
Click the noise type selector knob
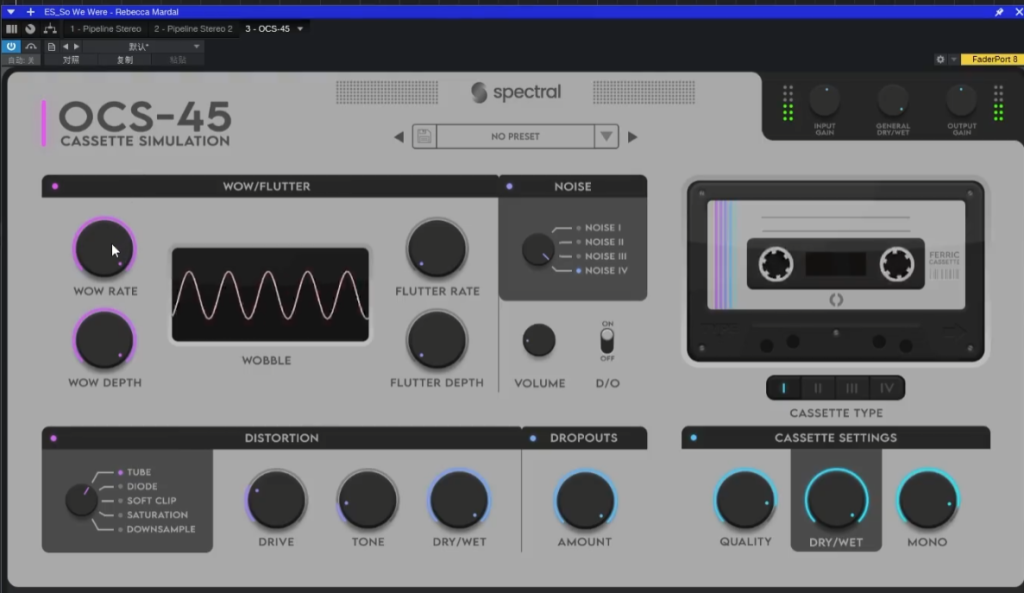coord(538,249)
